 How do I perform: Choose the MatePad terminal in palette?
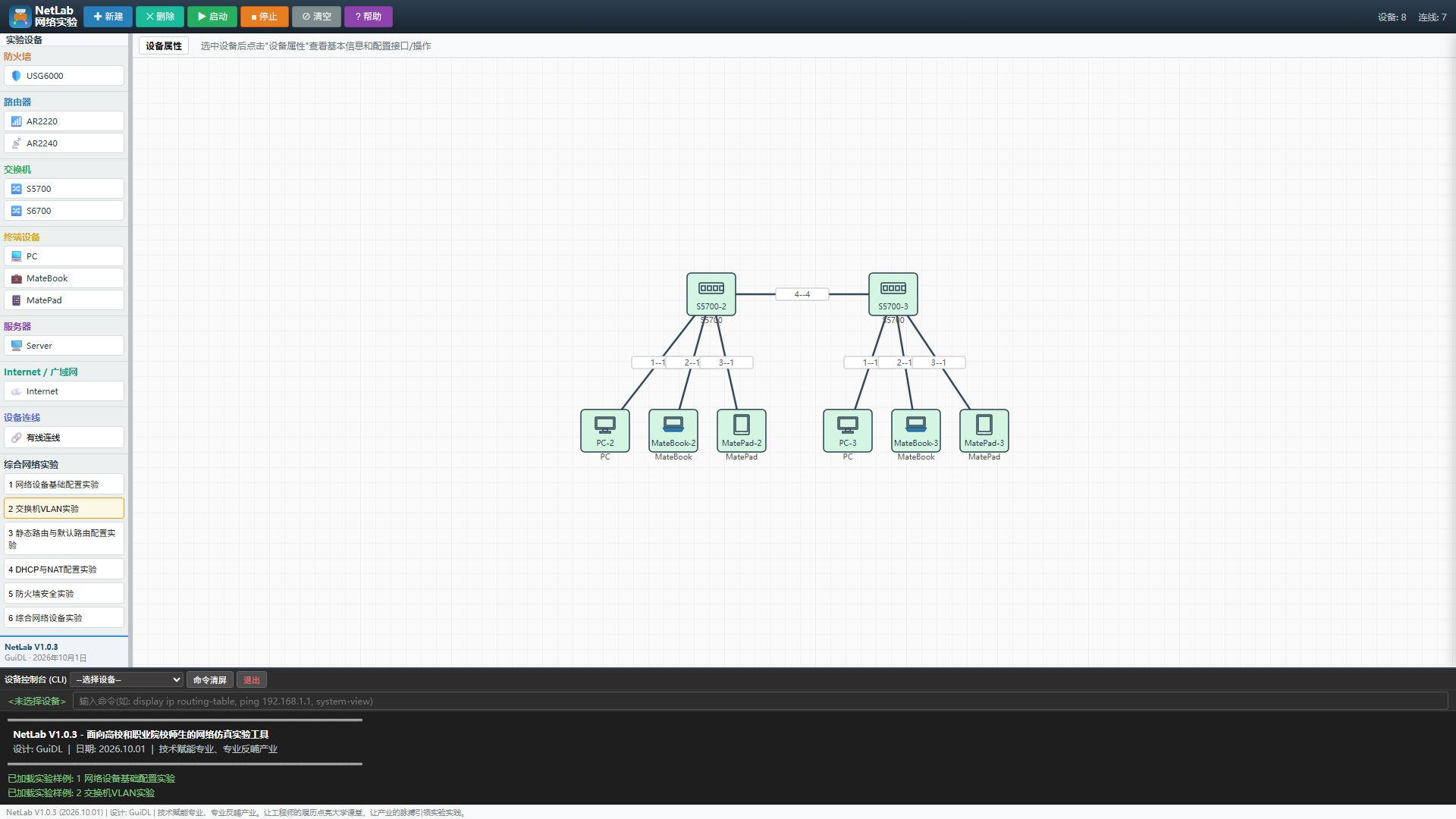pyautogui.click(x=64, y=300)
